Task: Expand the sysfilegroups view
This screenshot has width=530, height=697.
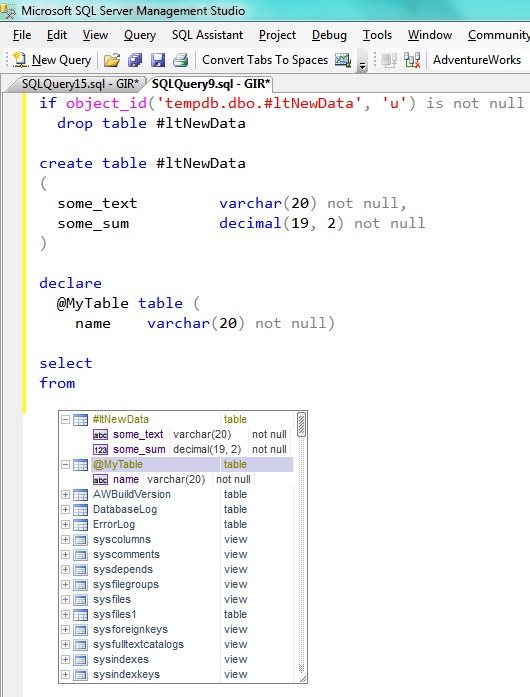Action: pyautogui.click(x=65, y=585)
